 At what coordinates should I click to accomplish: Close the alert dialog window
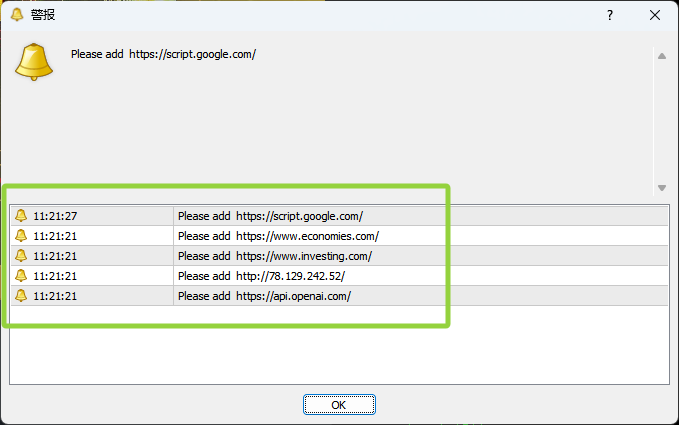(655, 15)
